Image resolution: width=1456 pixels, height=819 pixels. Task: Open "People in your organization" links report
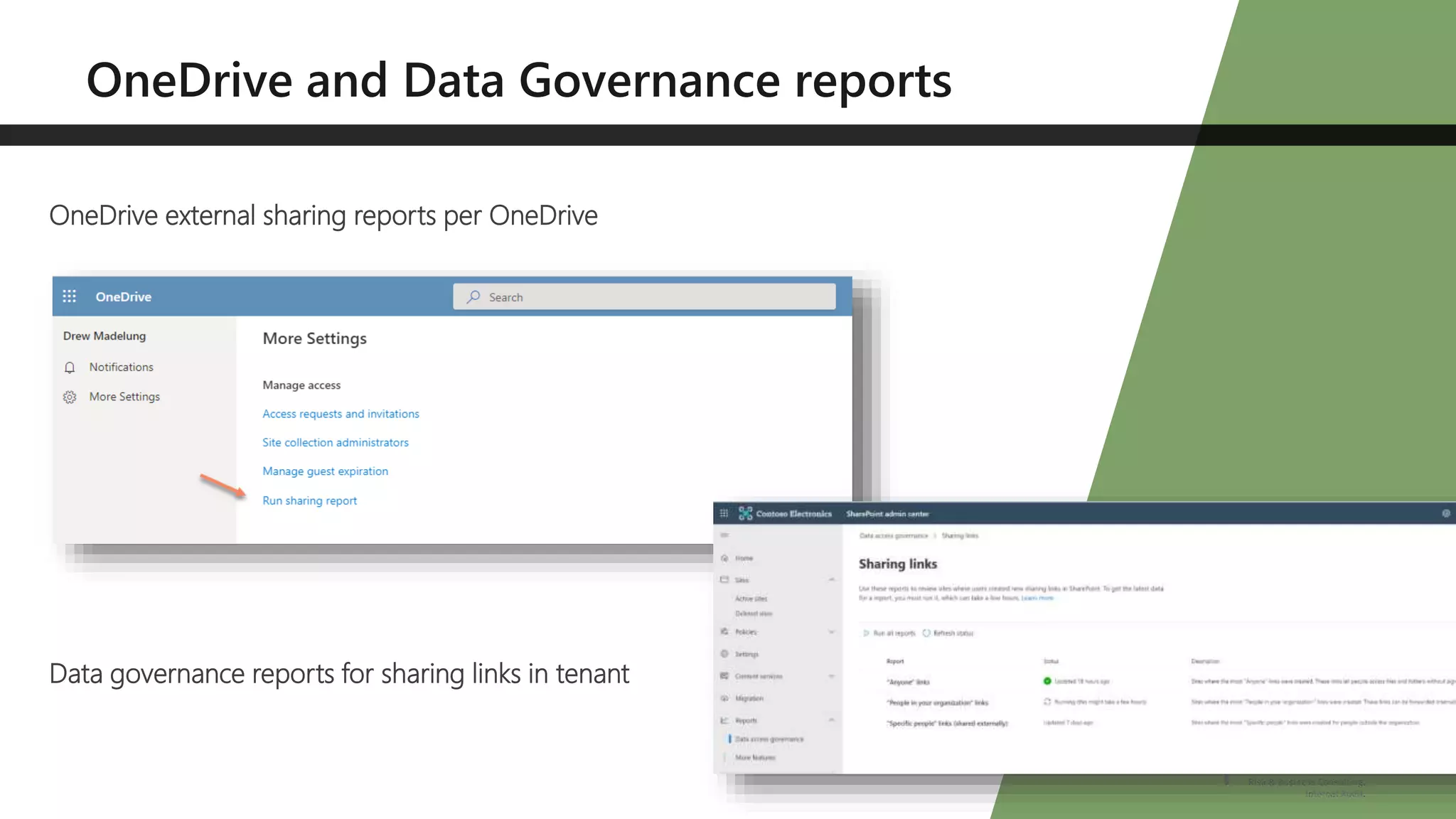coord(937,702)
